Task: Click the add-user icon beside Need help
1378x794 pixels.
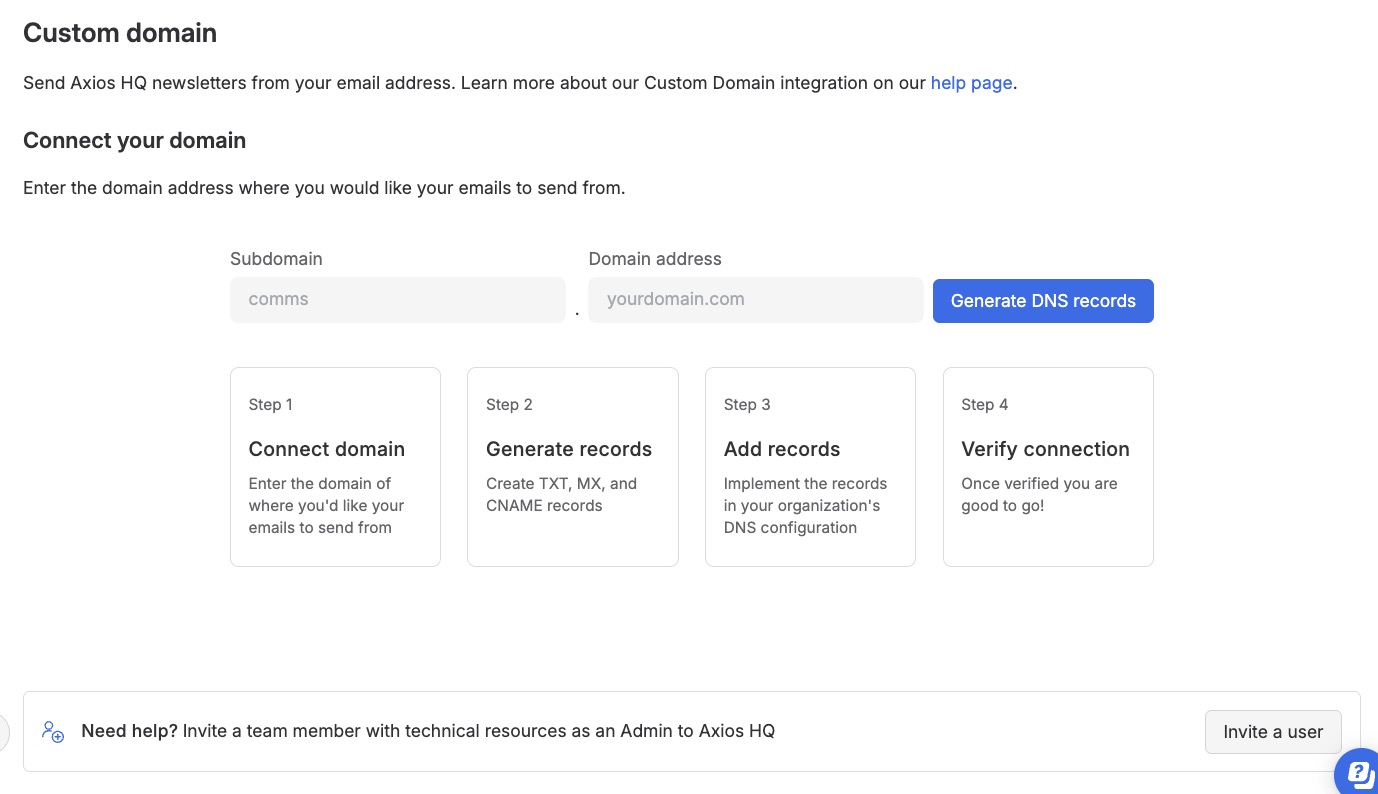Action: pos(53,731)
